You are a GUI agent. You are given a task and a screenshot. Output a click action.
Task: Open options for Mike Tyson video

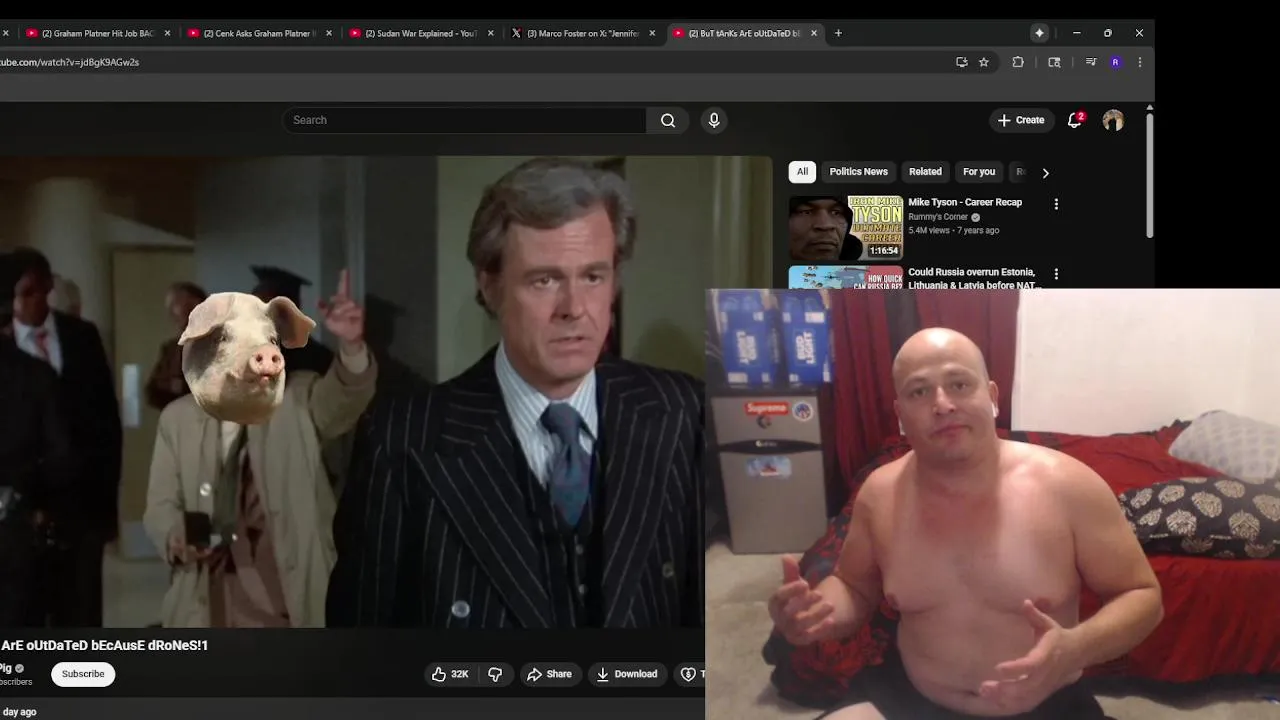click(1056, 204)
